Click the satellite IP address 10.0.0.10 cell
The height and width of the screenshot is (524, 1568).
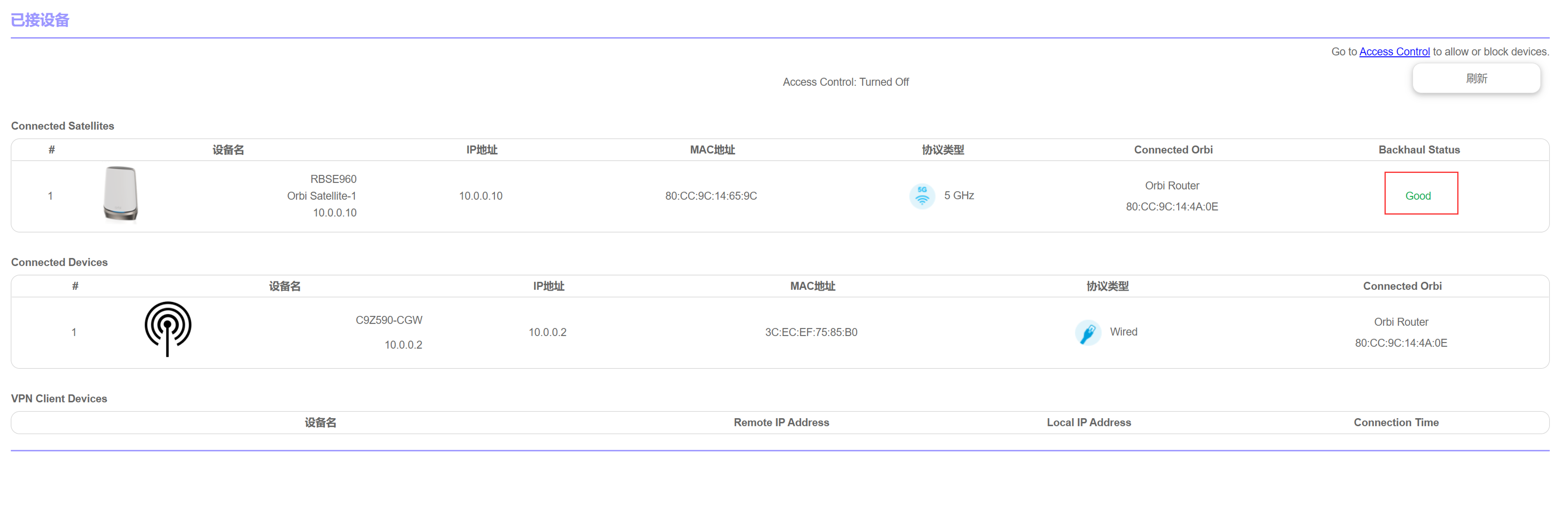(x=480, y=196)
